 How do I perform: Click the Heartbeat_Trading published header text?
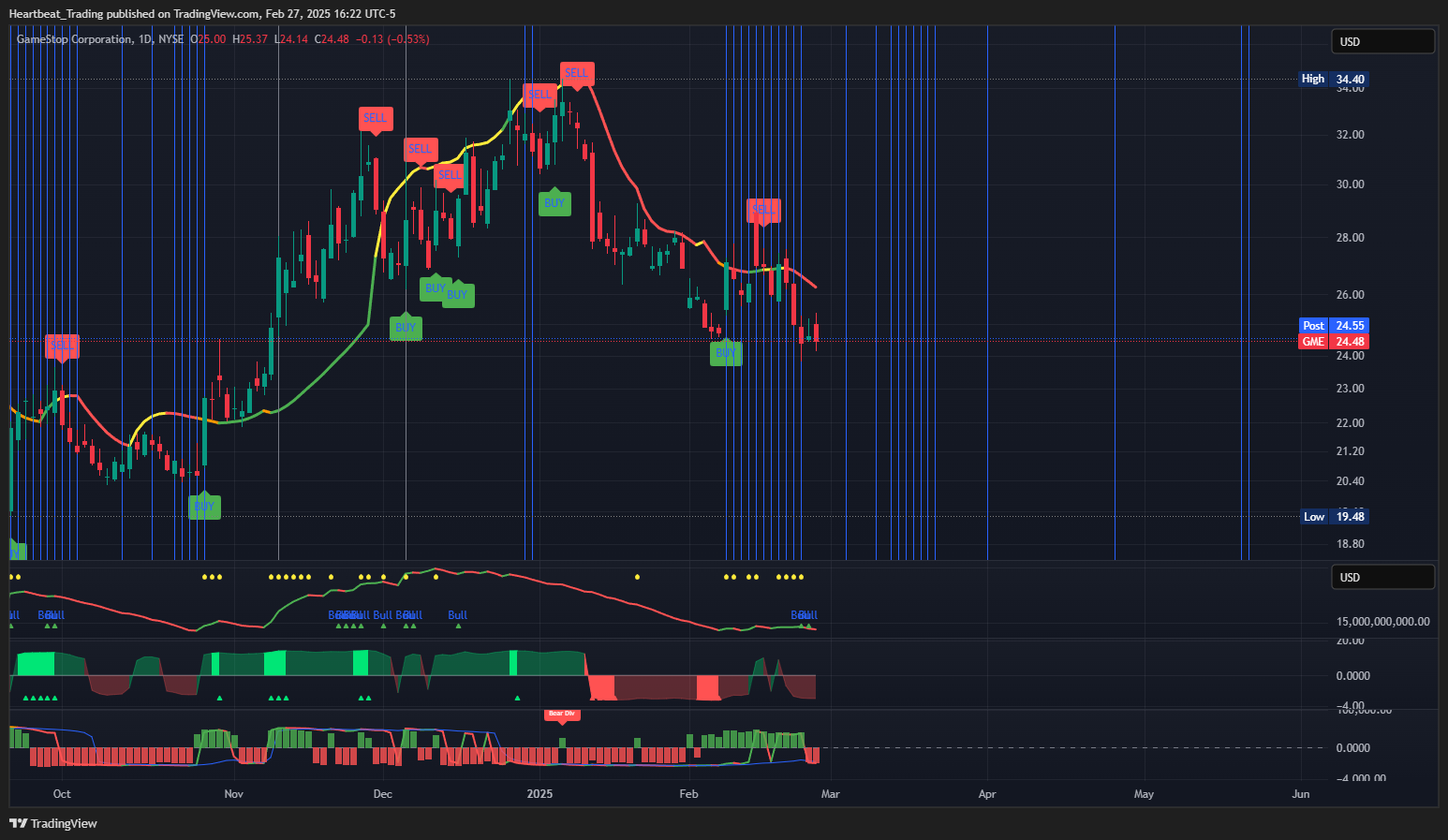point(202,13)
